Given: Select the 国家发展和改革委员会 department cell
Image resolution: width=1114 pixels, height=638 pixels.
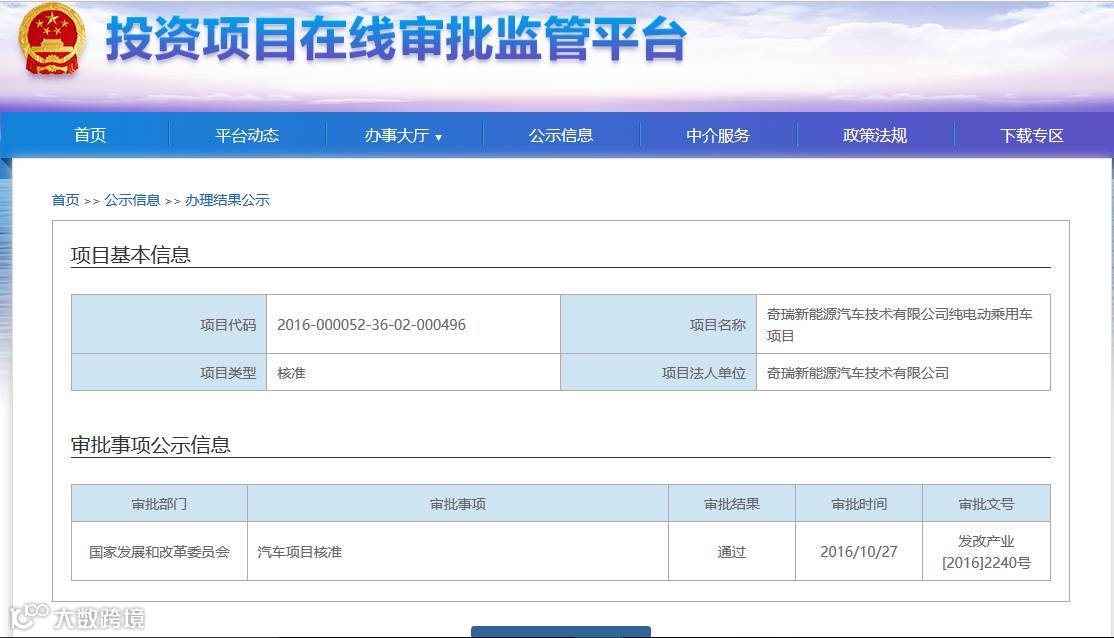Looking at the screenshot, I should pyautogui.click(x=159, y=552).
